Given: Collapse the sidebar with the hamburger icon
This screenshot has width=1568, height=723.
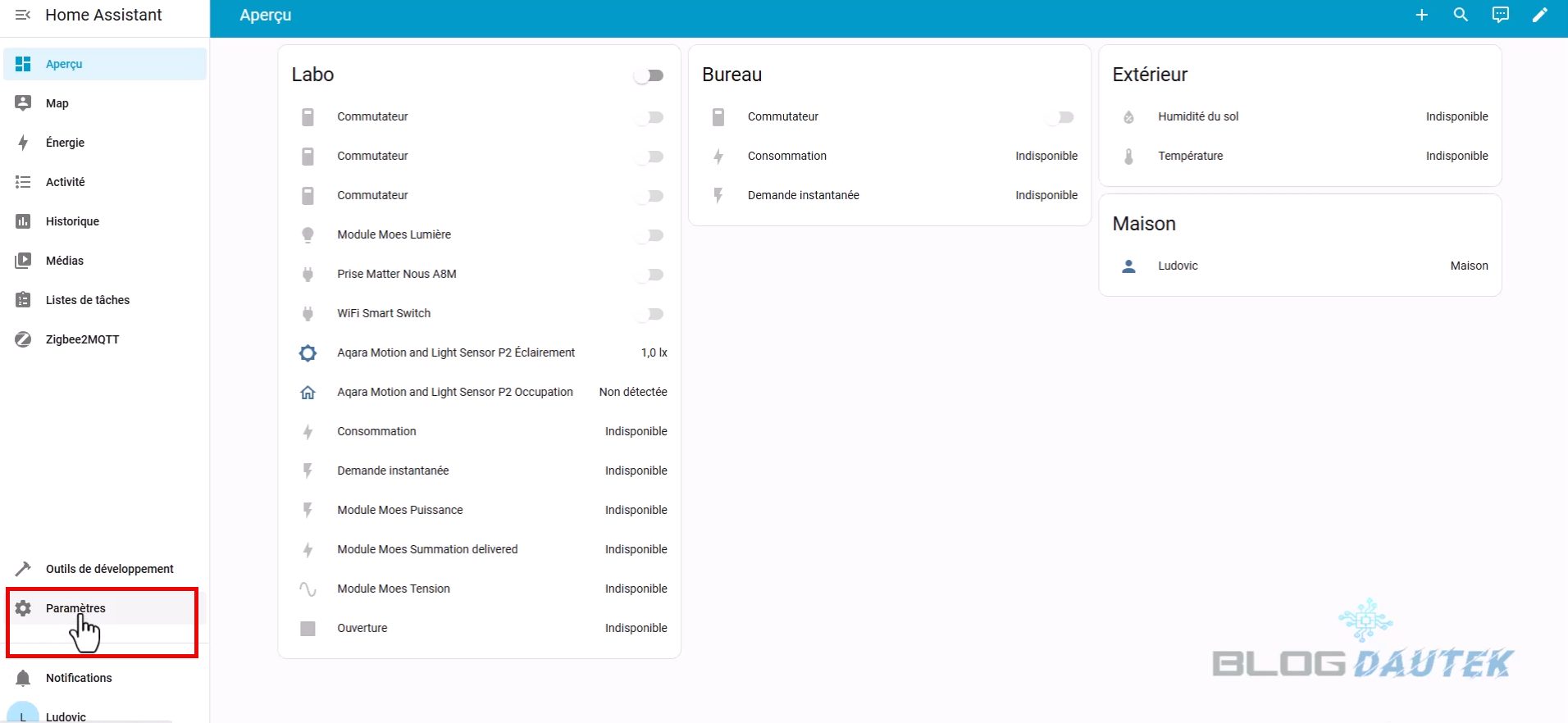Looking at the screenshot, I should click(23, 16).
